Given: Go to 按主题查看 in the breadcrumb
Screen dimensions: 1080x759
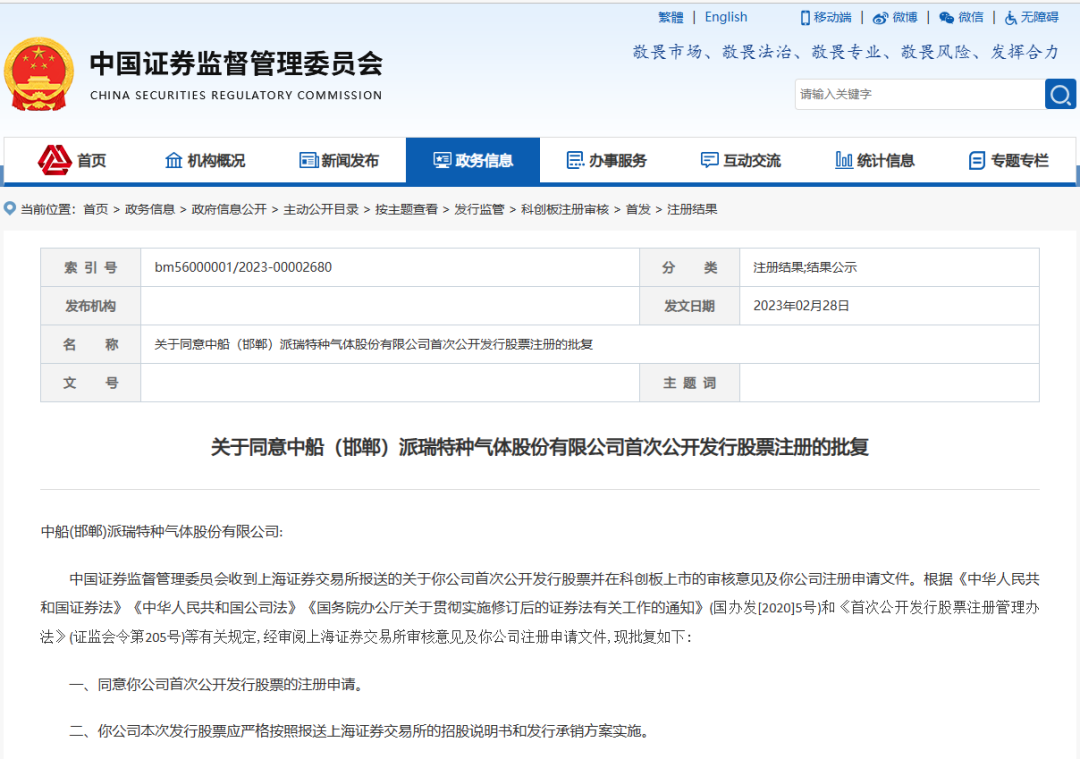Looking at the screenshot, I should 406,209.
